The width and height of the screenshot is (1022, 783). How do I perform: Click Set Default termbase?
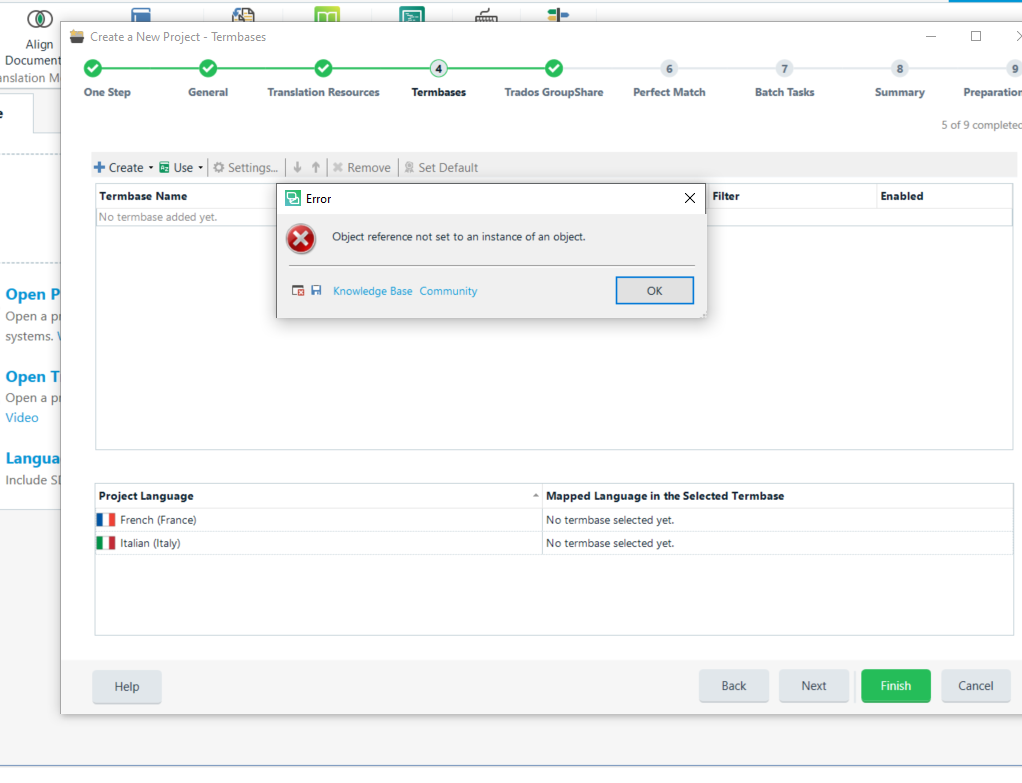point(441,168)
